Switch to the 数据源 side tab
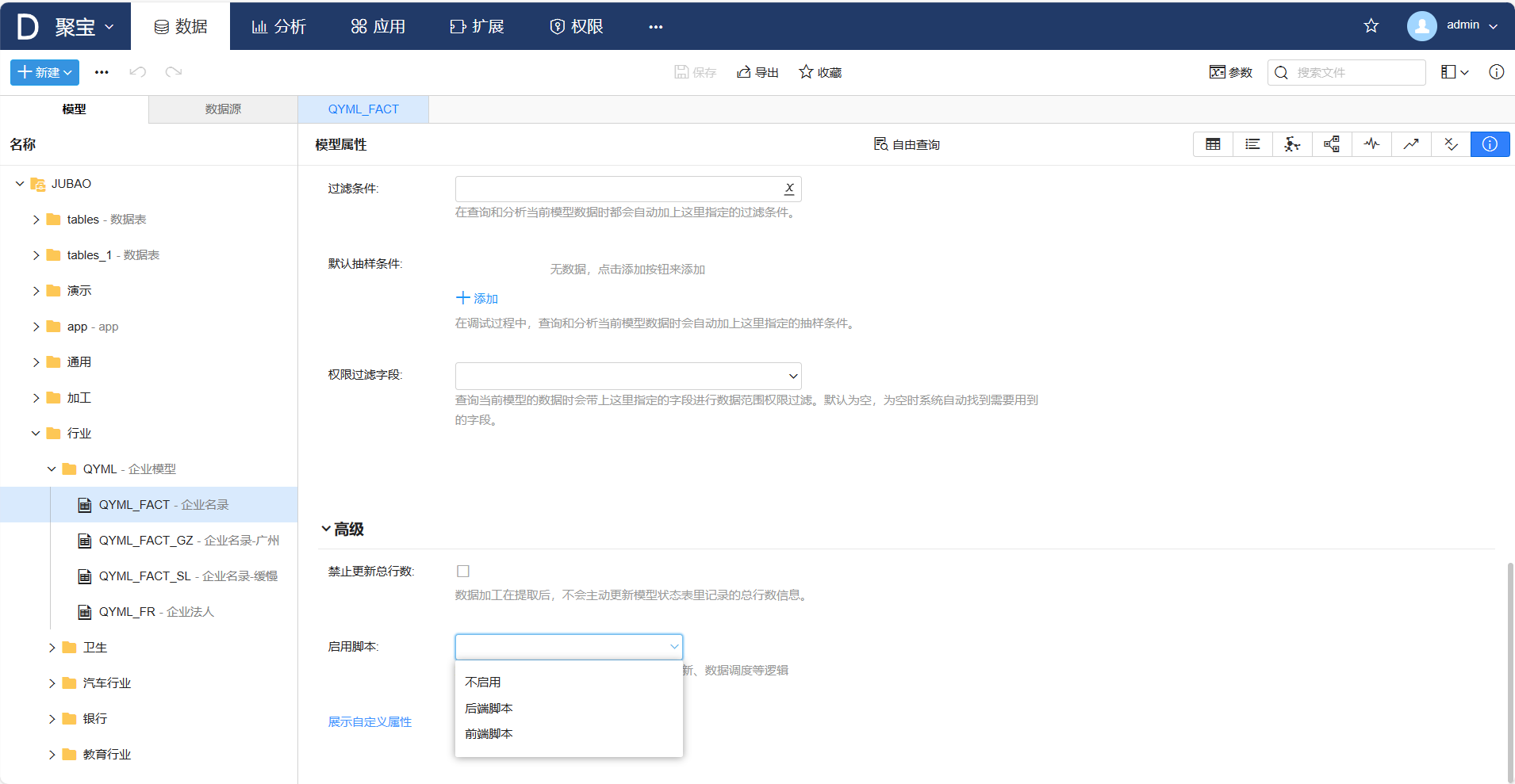 point(223,109)
